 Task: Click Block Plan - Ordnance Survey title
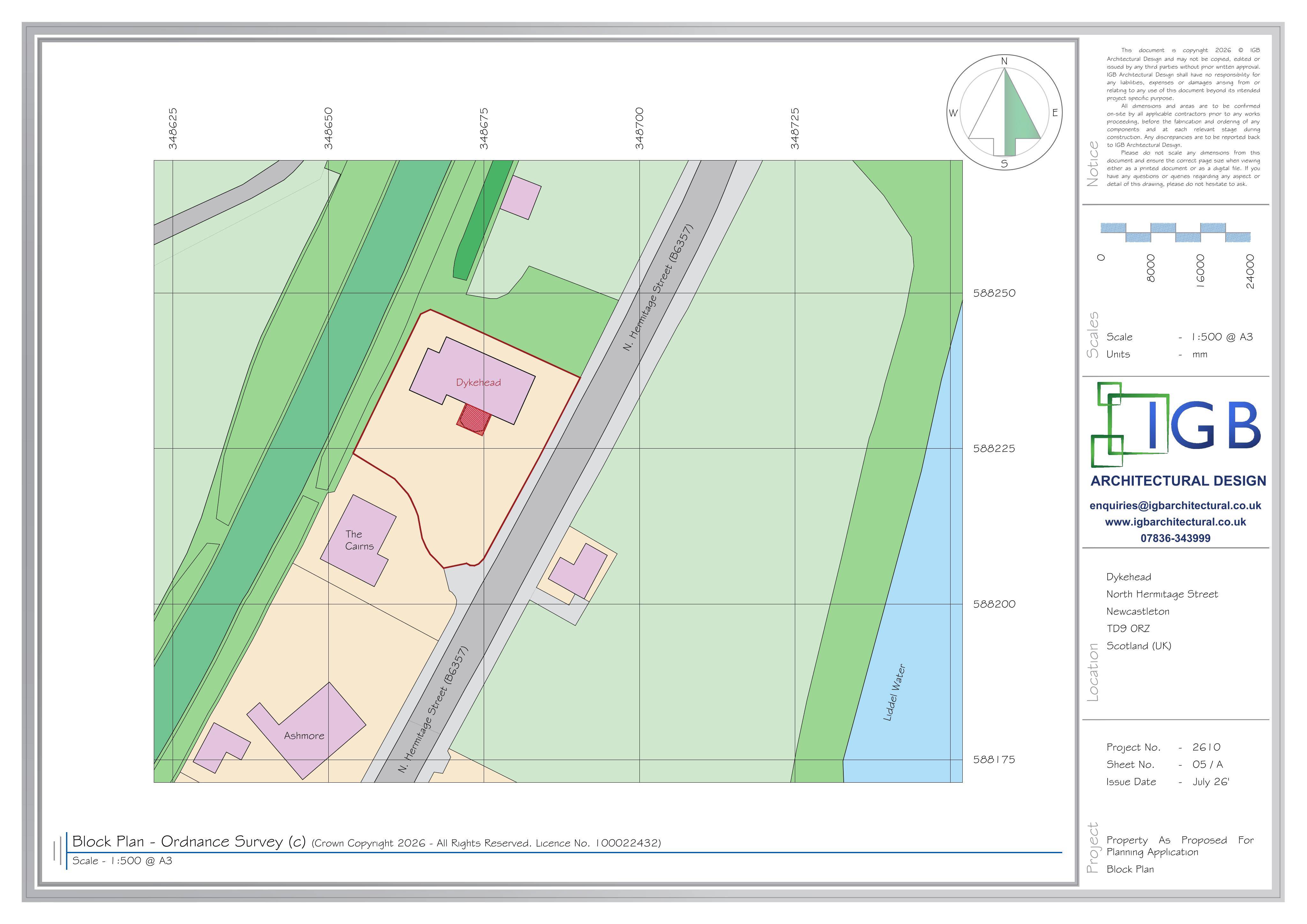[189, 841]
